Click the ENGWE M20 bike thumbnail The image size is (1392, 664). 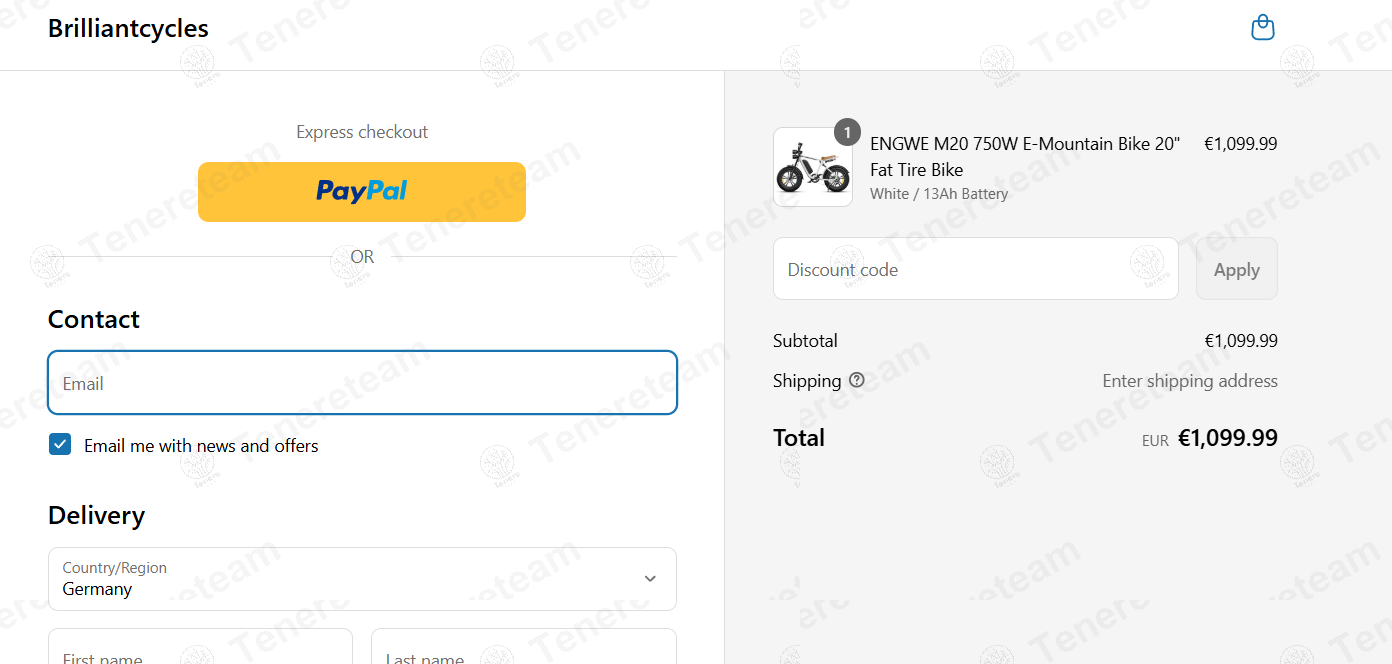(x=813, y=167)
